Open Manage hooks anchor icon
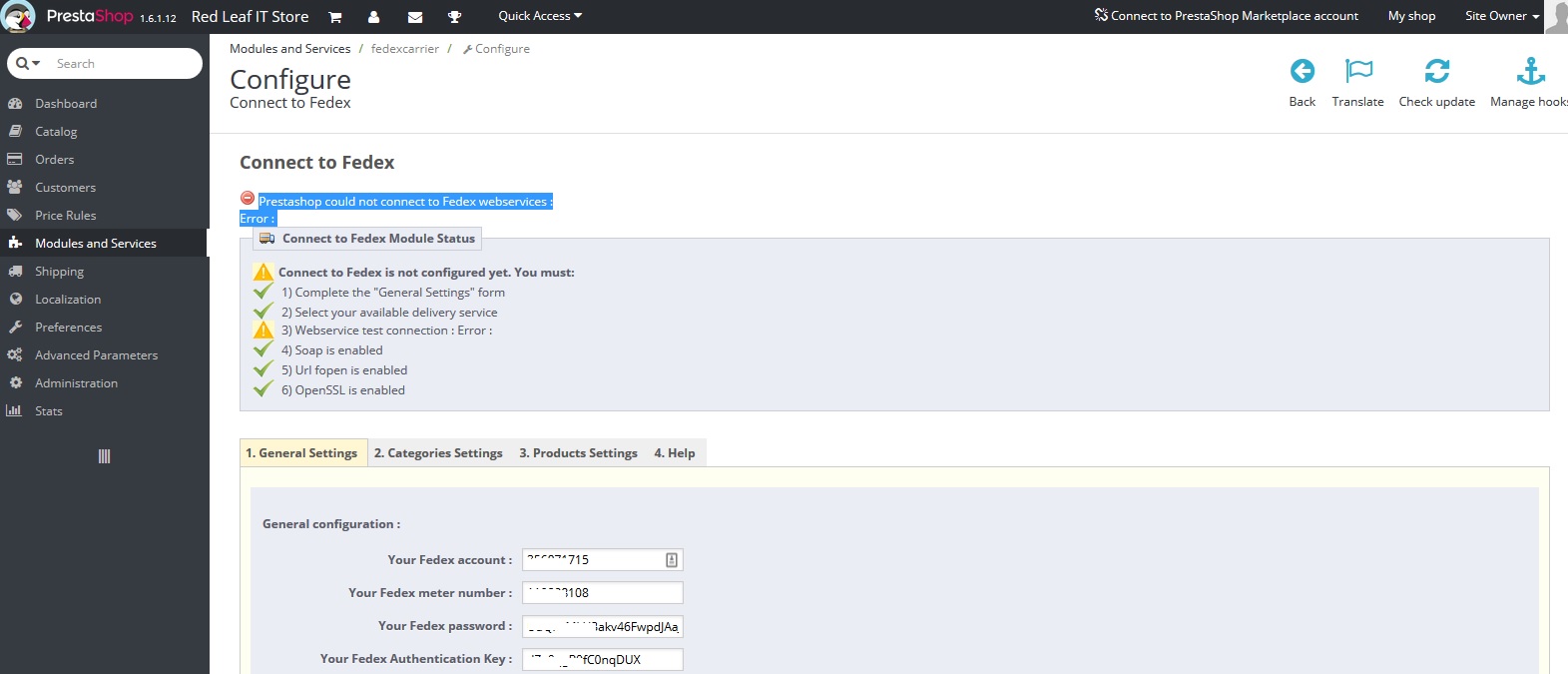 [1531, 71]
